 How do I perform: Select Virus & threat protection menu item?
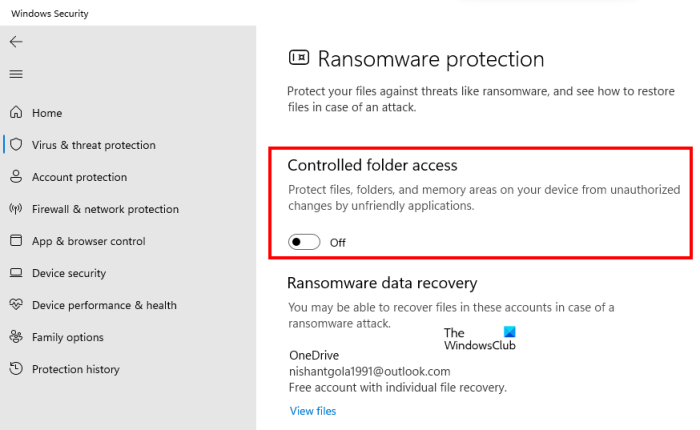coord(94,145)
